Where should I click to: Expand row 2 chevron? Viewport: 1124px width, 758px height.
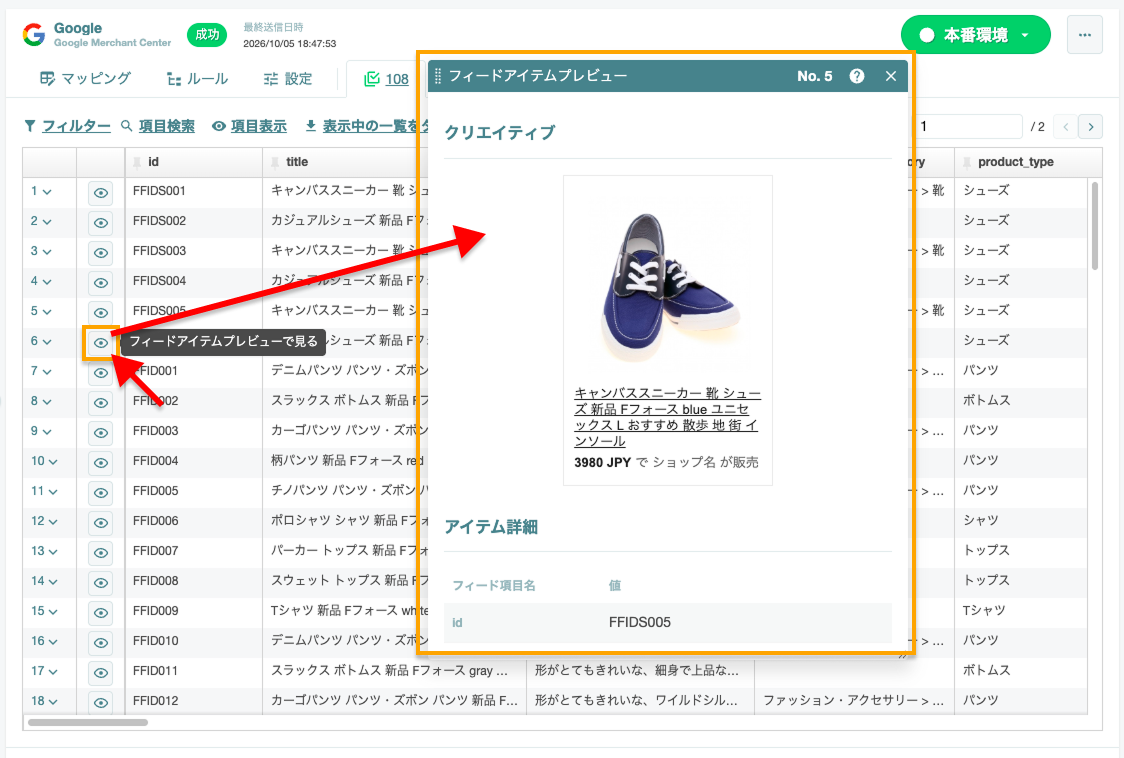coord(47,222)
